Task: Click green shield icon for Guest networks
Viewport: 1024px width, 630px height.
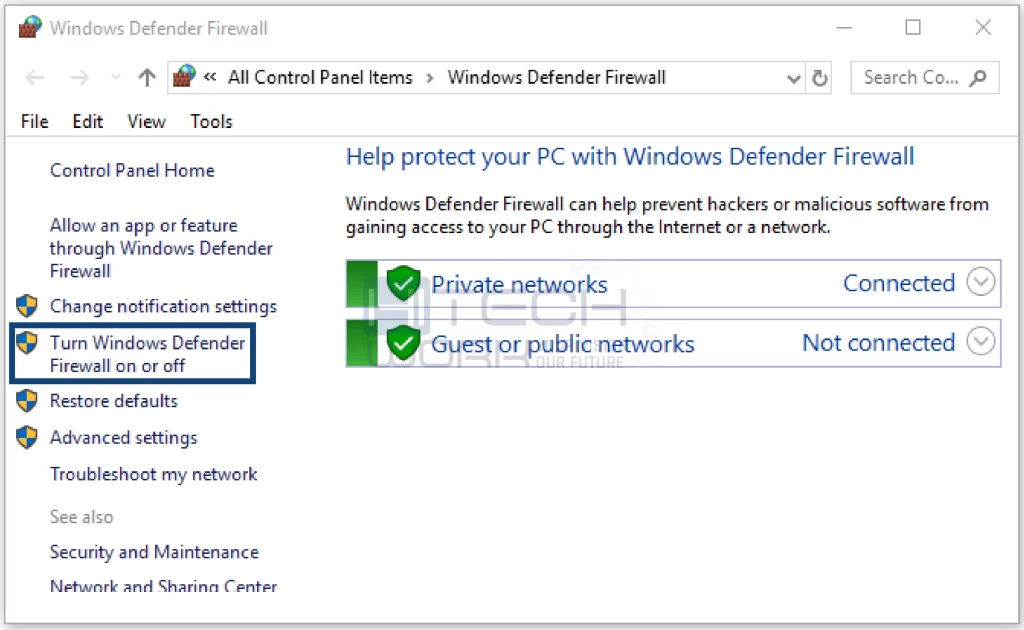Action: (403, 343)
